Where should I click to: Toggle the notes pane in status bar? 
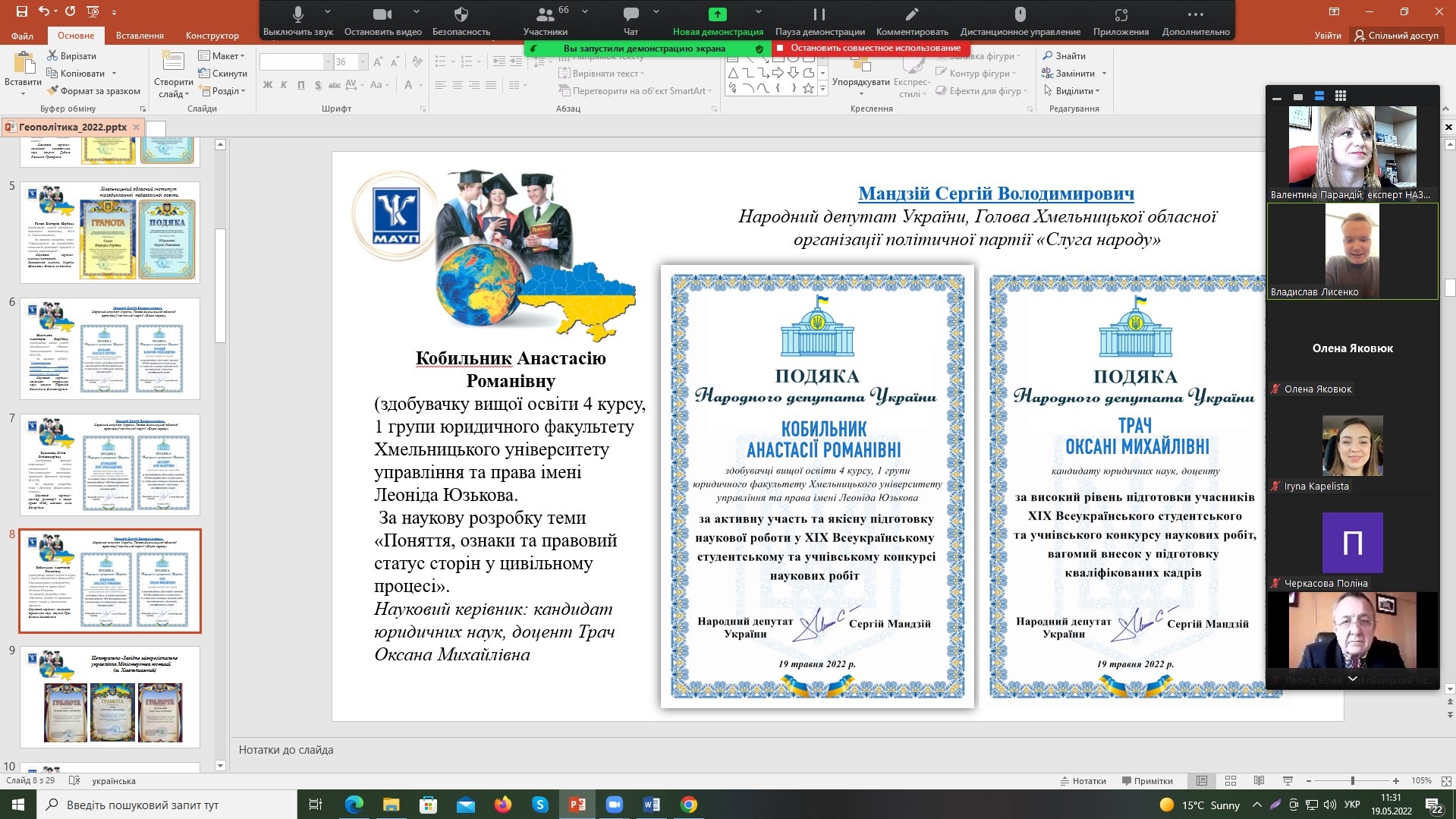(1083, 780)
